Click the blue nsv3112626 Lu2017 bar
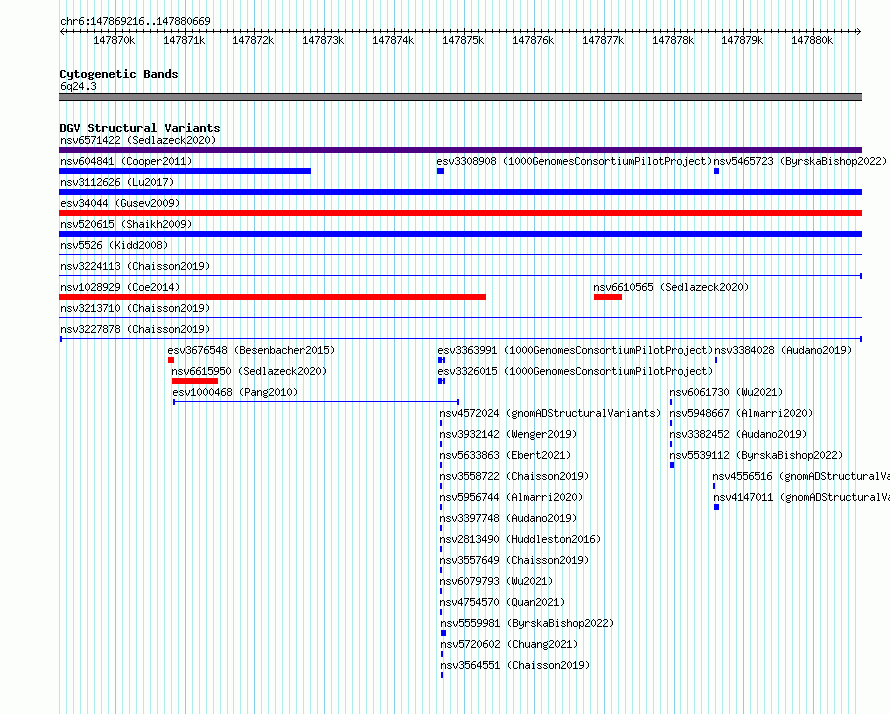This screenshot has width=890, height=714. click(460, 192)
